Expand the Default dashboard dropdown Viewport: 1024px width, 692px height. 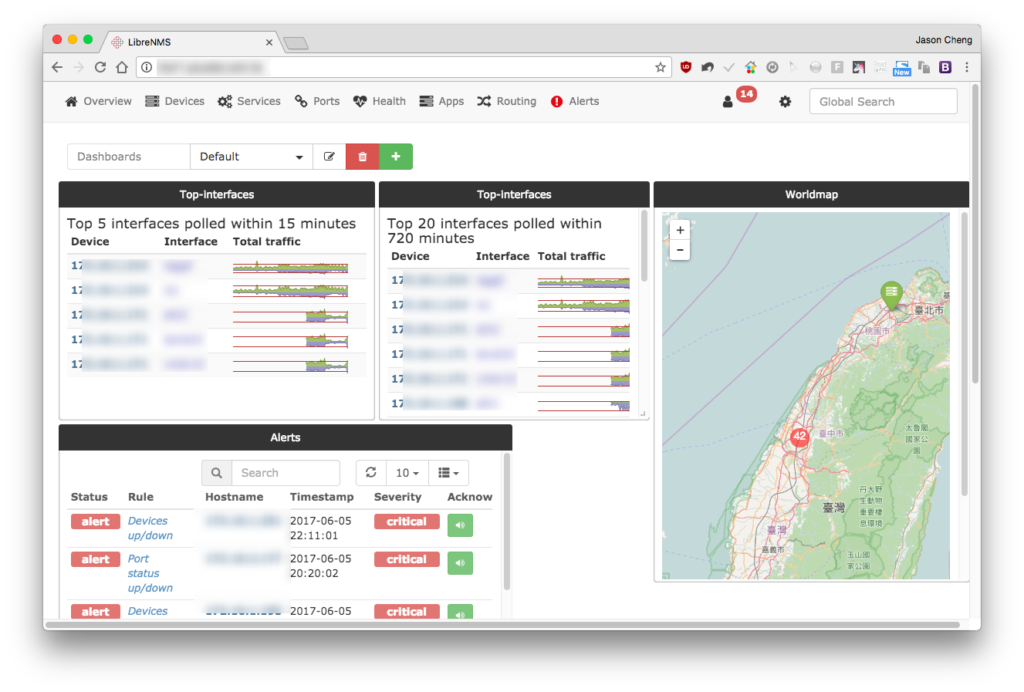[x=251, y=157]
